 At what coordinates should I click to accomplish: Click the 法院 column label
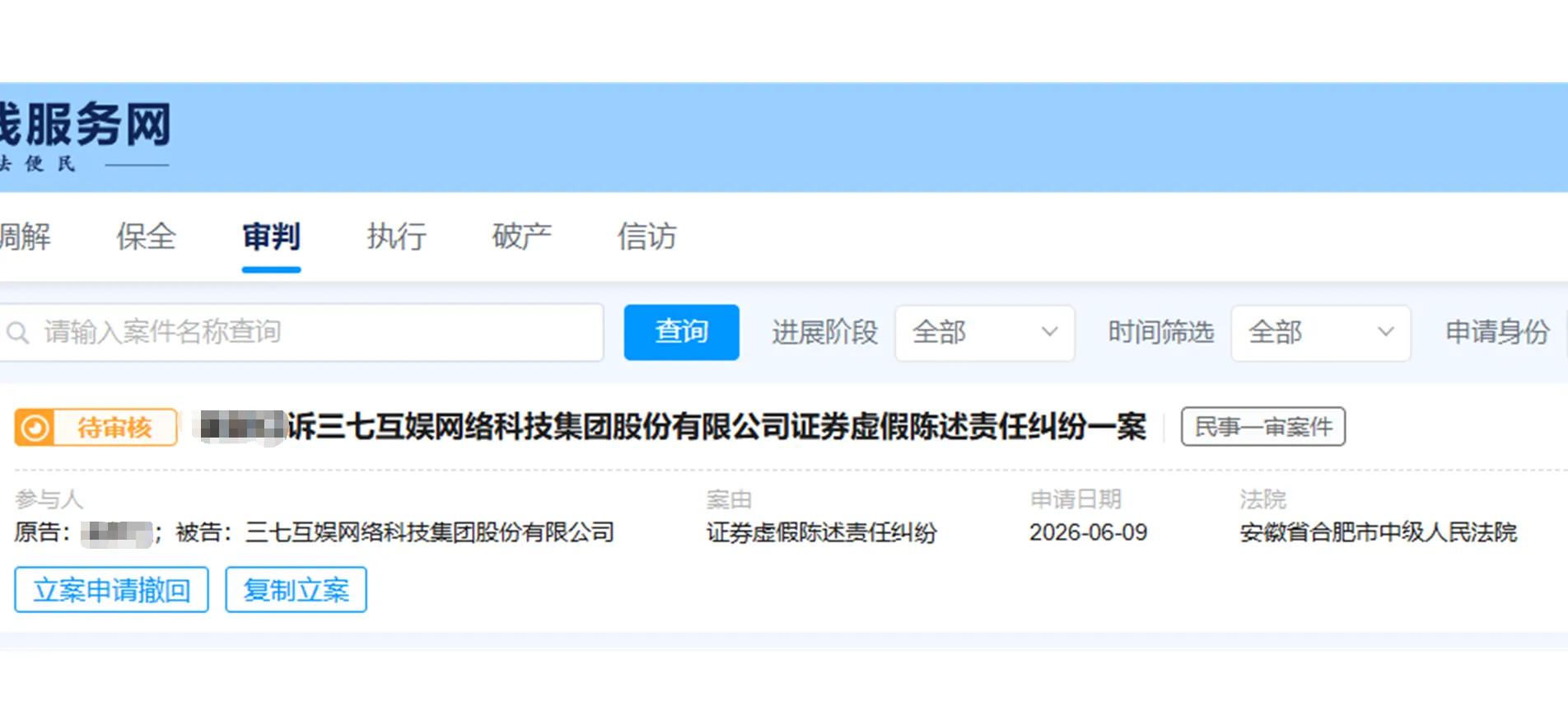[1262, 499]
